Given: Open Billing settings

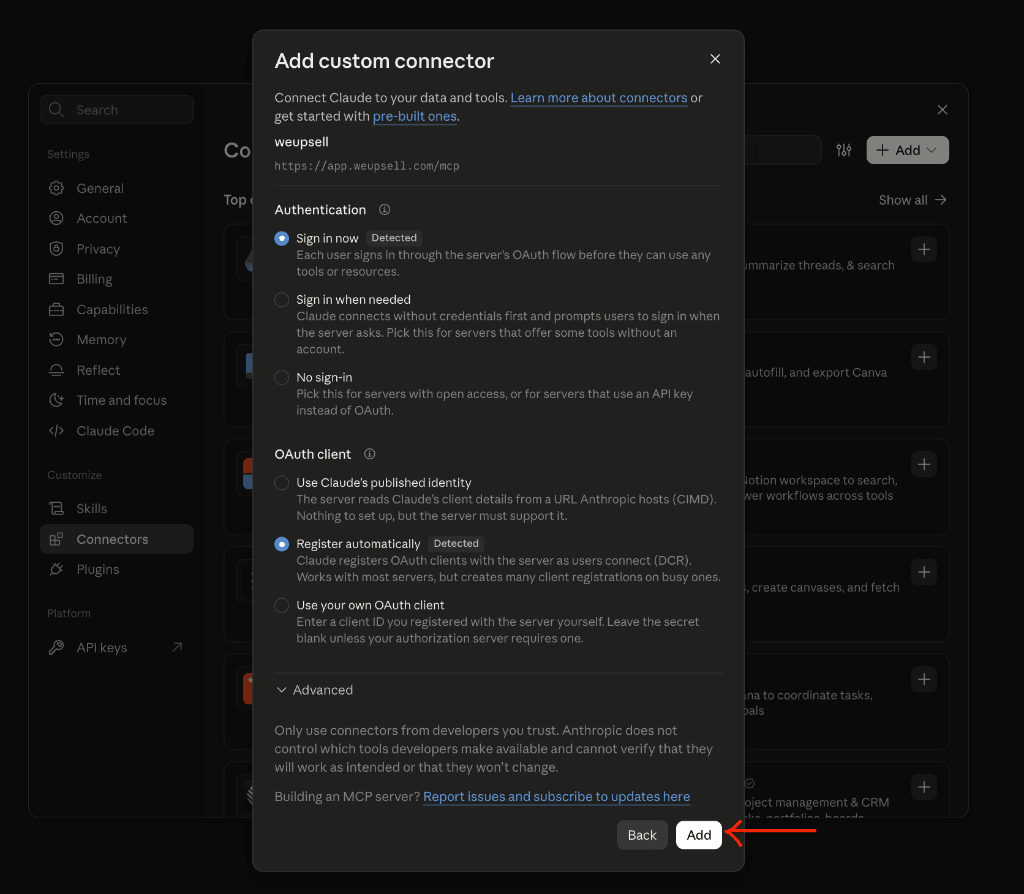Looking at the screenshot, I should 94,279.
